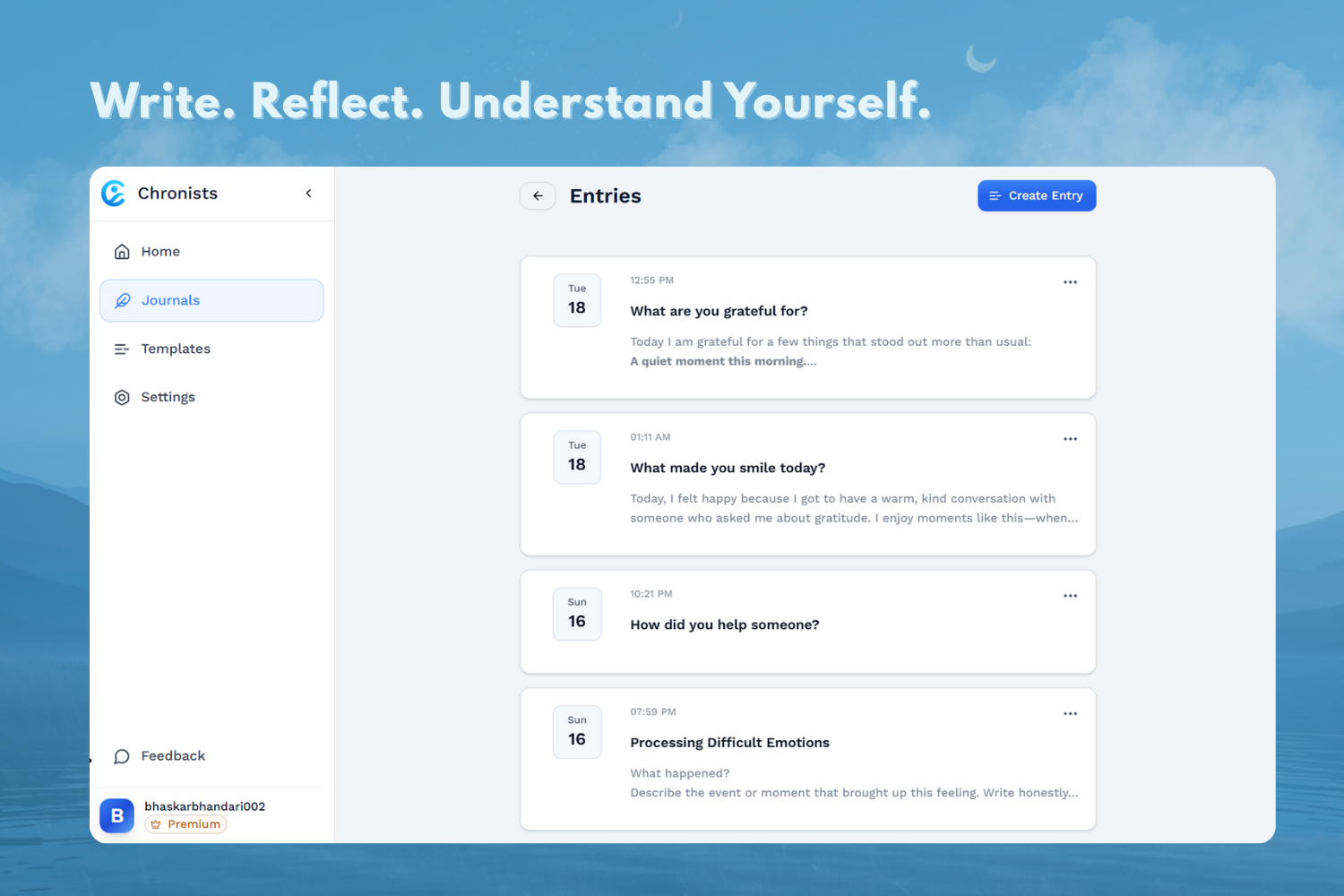Open more options for help someone entry

click(1070, 596)
